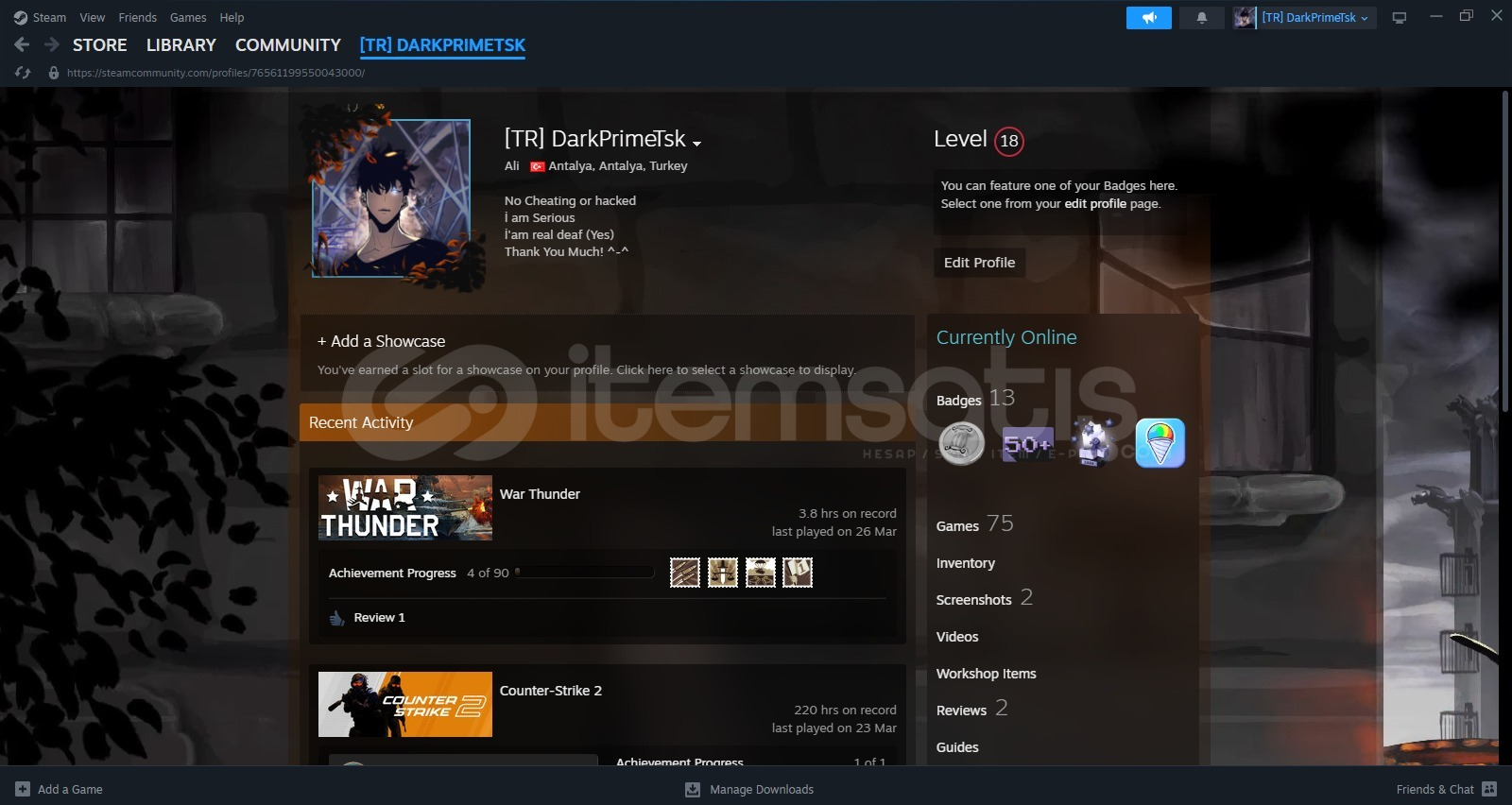Click the level 18 badge circle
Screen dimensions: 1512x805
tap(1009, 141)
